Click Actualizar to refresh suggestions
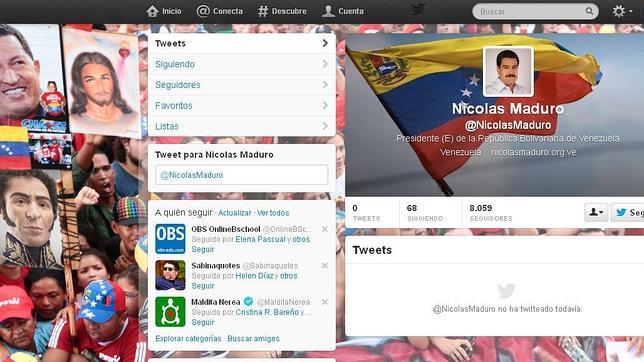Image resolution: width=644 pixels, height=362 pixels. point(235,213)
